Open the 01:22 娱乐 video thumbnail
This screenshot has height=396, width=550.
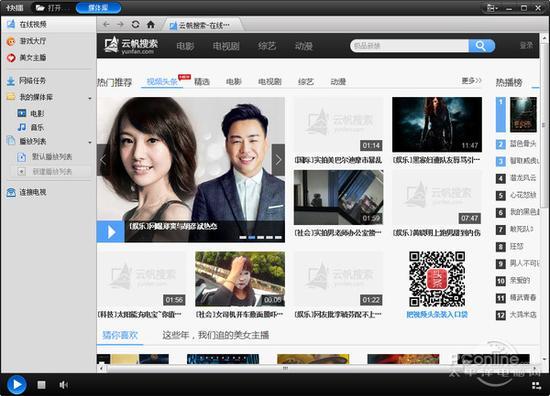point(338,279)
